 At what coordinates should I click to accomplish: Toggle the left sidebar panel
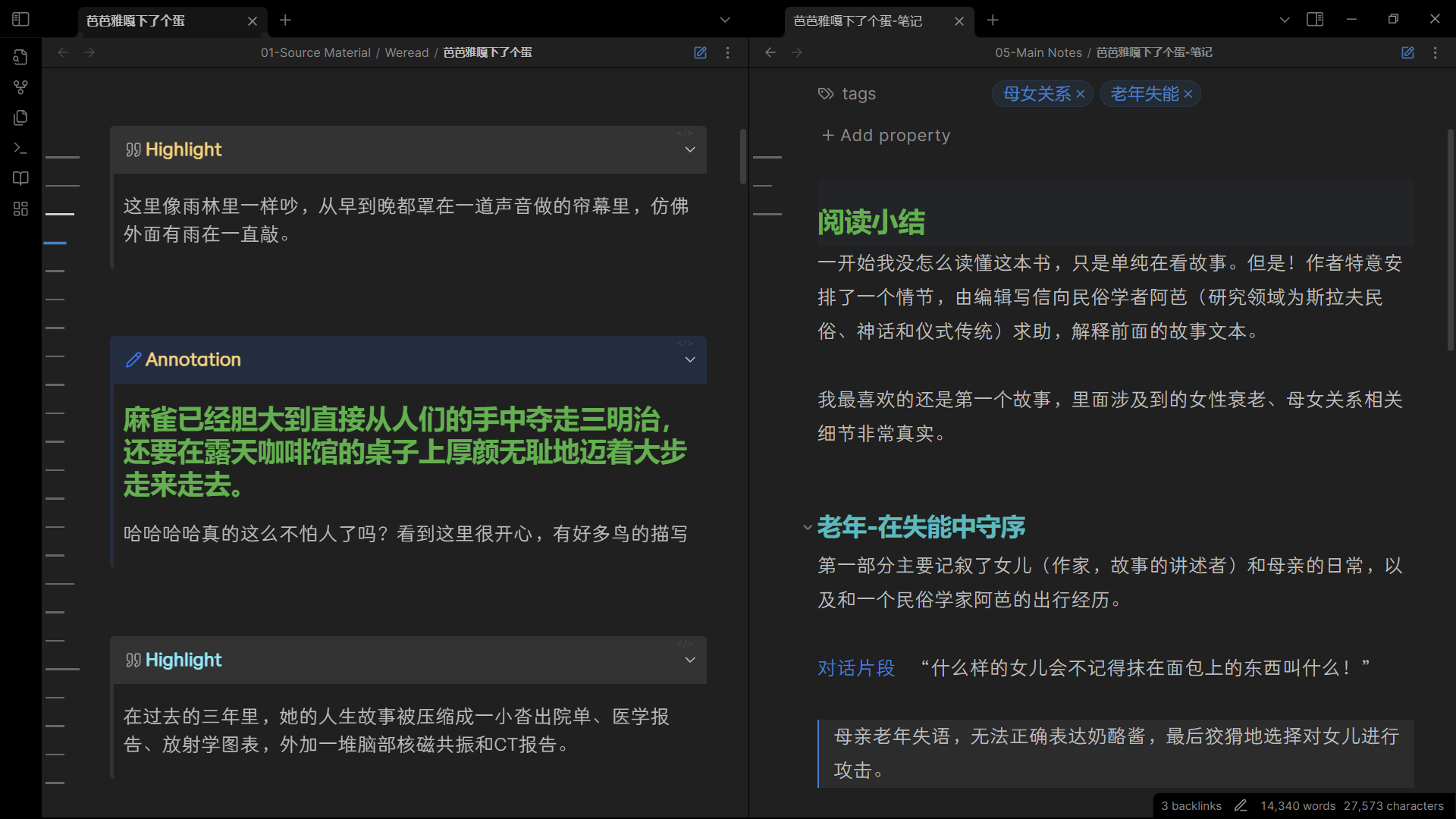[x=20, y=20]
